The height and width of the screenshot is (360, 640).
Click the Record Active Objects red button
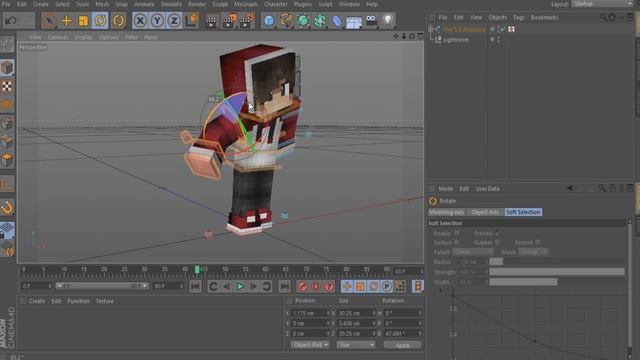(x=302, y=286)
